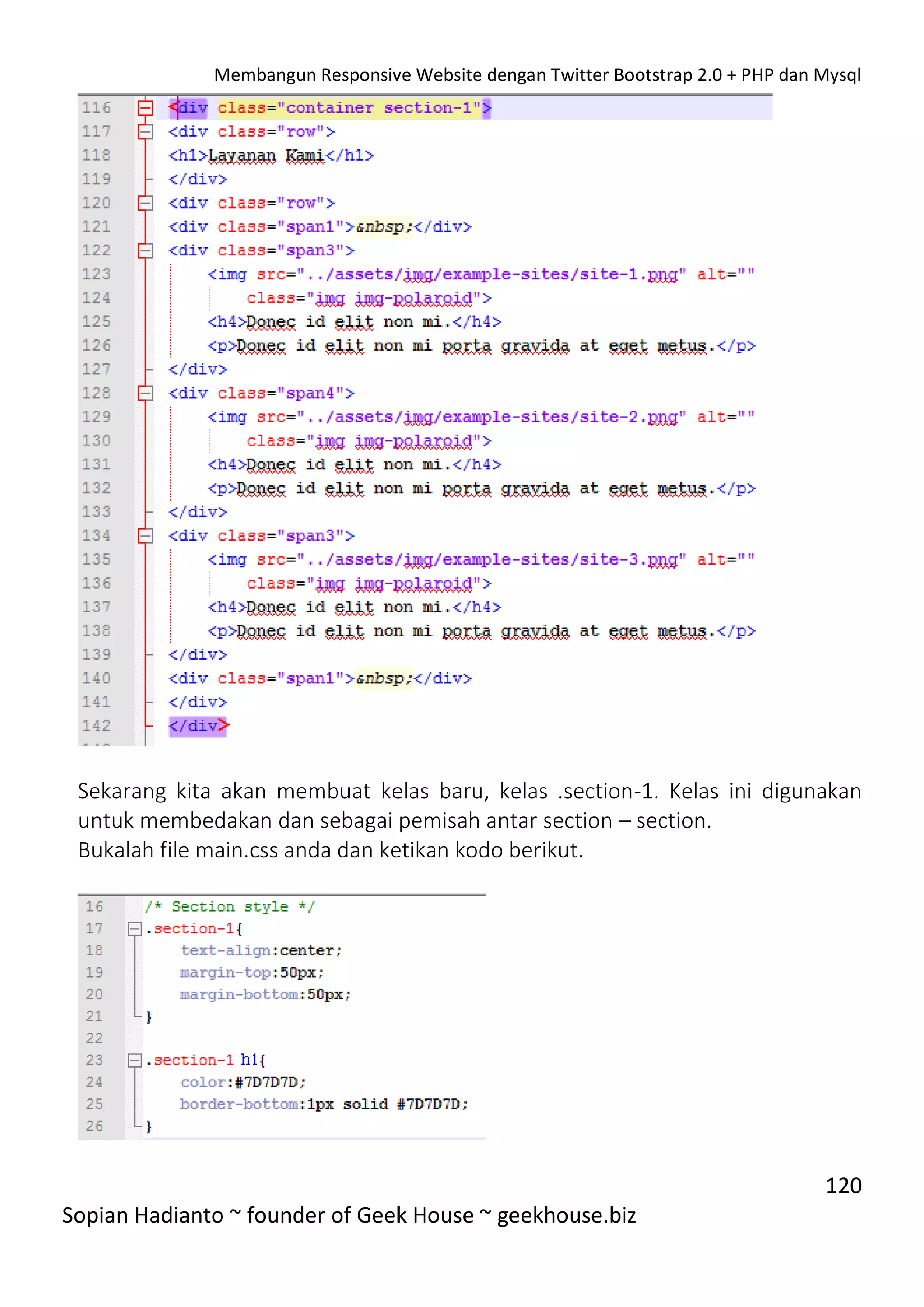Click line number 26 in CSS gutter
The width and height of the screenshot is (924, 1307).
coord(94,1126)
